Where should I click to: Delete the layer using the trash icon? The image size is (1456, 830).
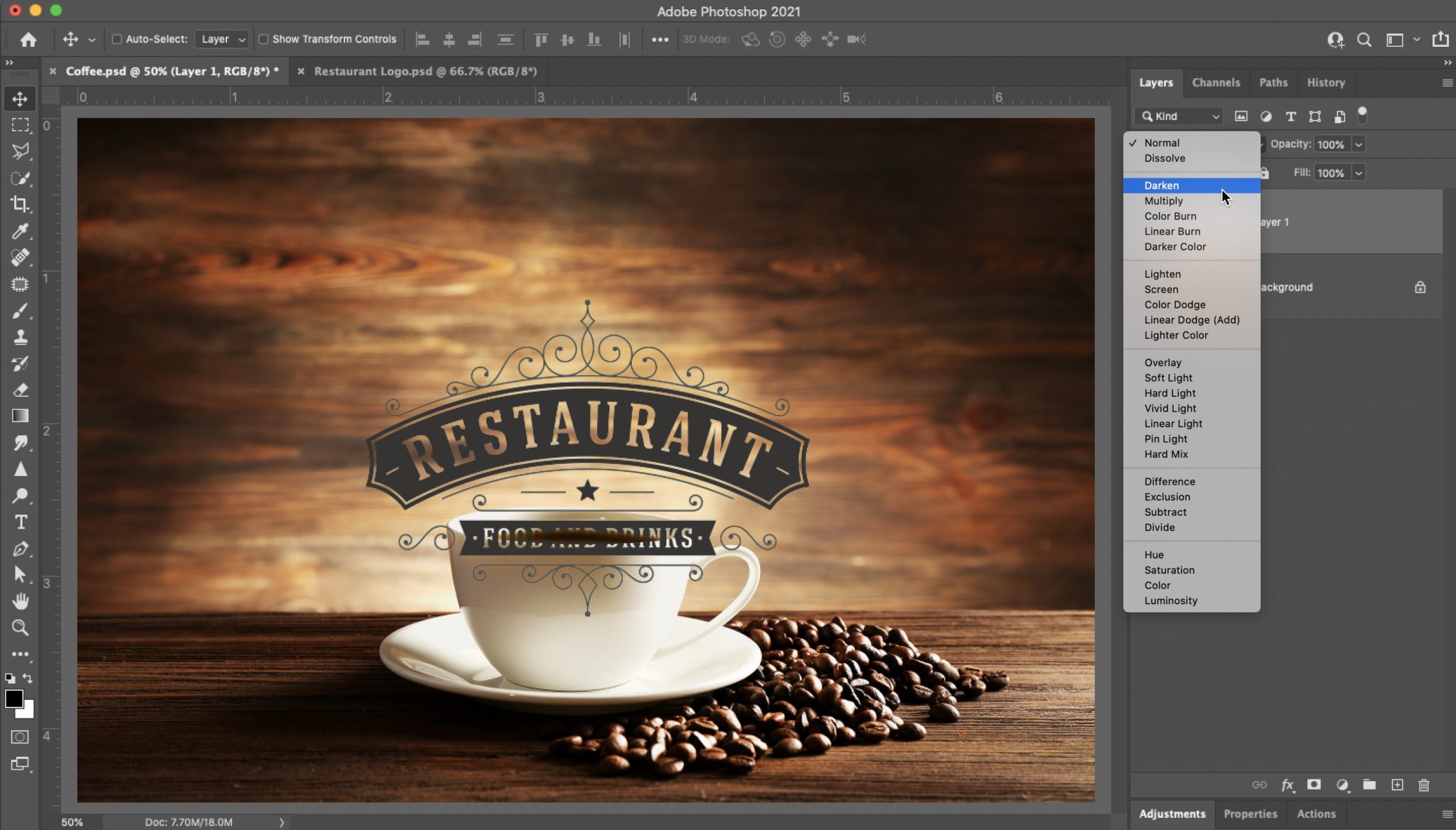coord(1423,785)
